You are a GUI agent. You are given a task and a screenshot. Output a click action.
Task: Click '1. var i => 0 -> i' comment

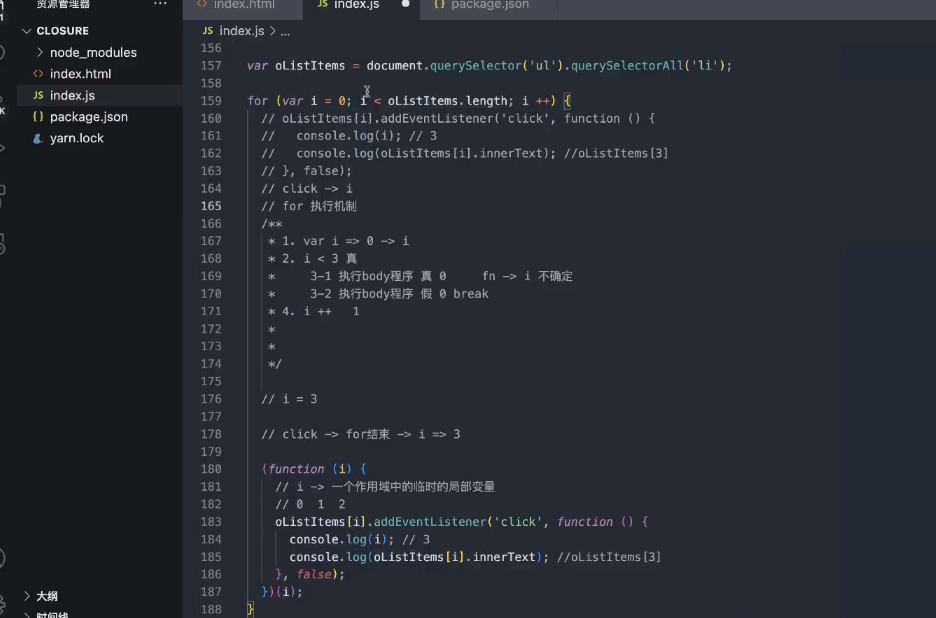coord(345,241)
